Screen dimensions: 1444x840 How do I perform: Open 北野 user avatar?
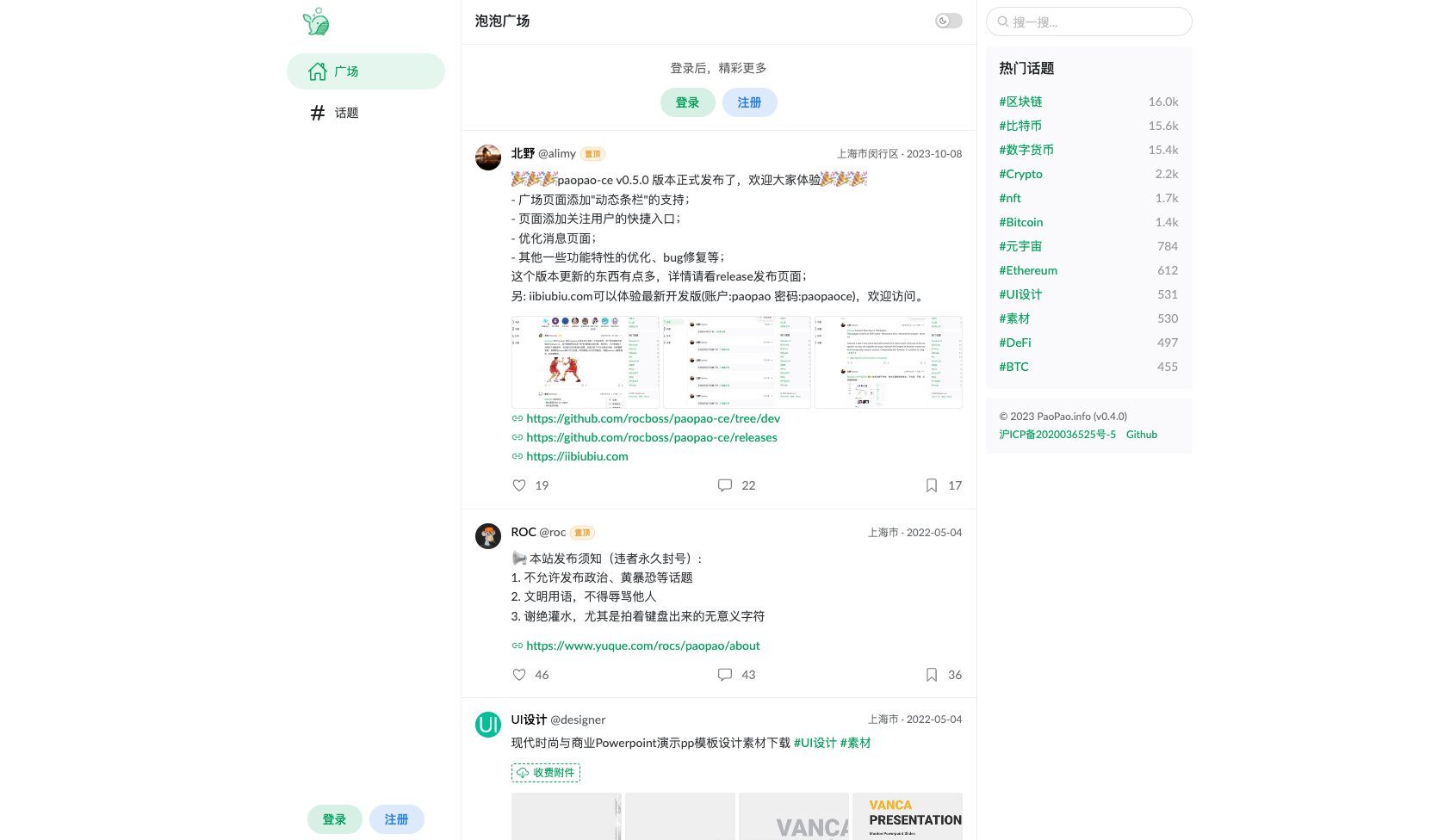pos(488,157)
